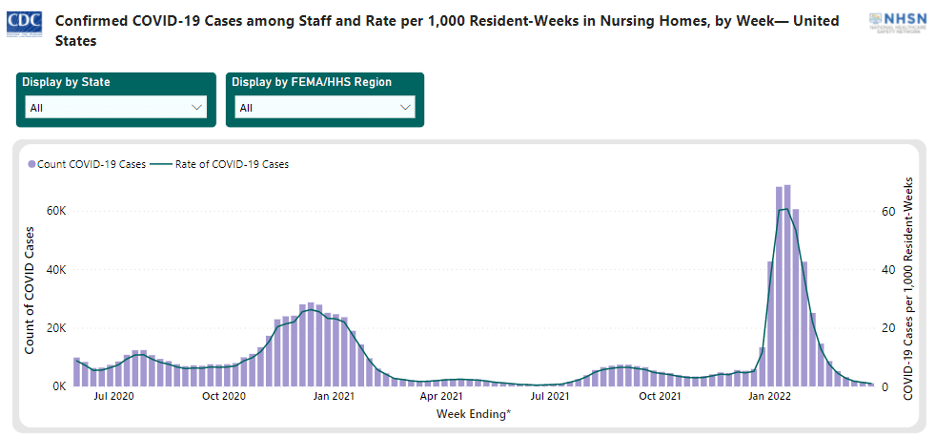Open the Display by FEMA/HHS Region dropdown
The height and width of the screenshot is (438, 936).
click(324, 107)
